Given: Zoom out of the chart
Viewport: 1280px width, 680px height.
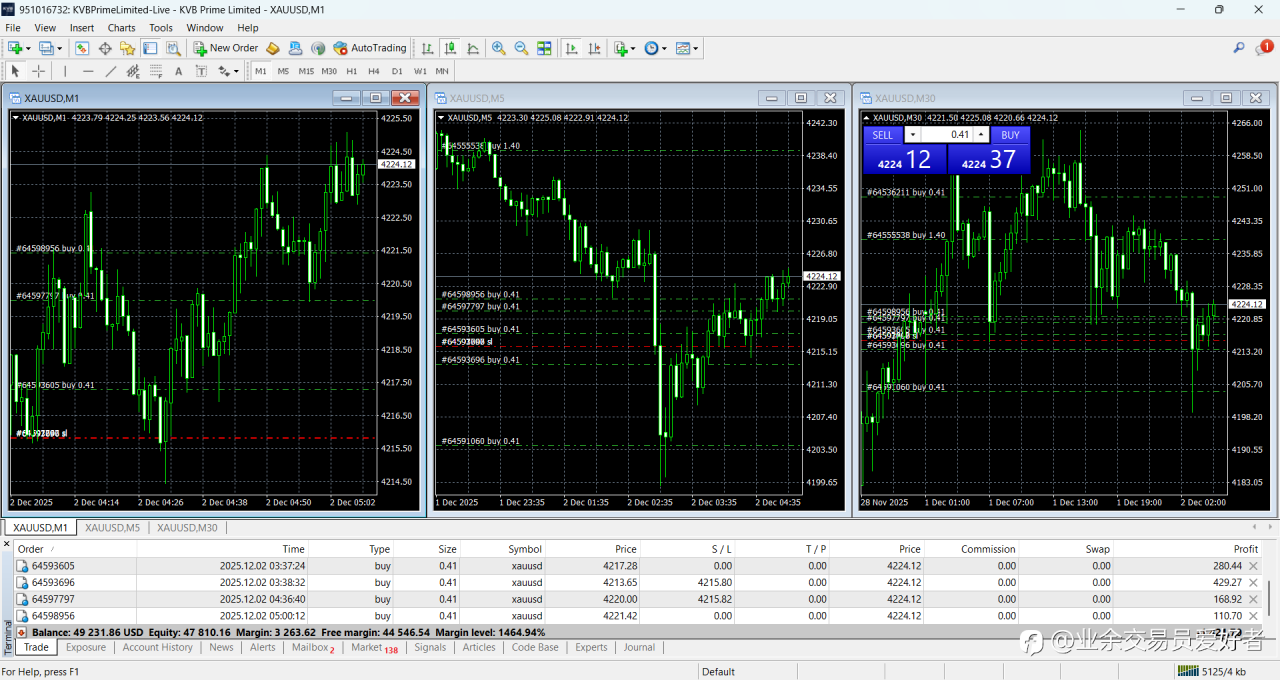Looking at the screenshot, I should pyautogui.click(x=521, y=48).
